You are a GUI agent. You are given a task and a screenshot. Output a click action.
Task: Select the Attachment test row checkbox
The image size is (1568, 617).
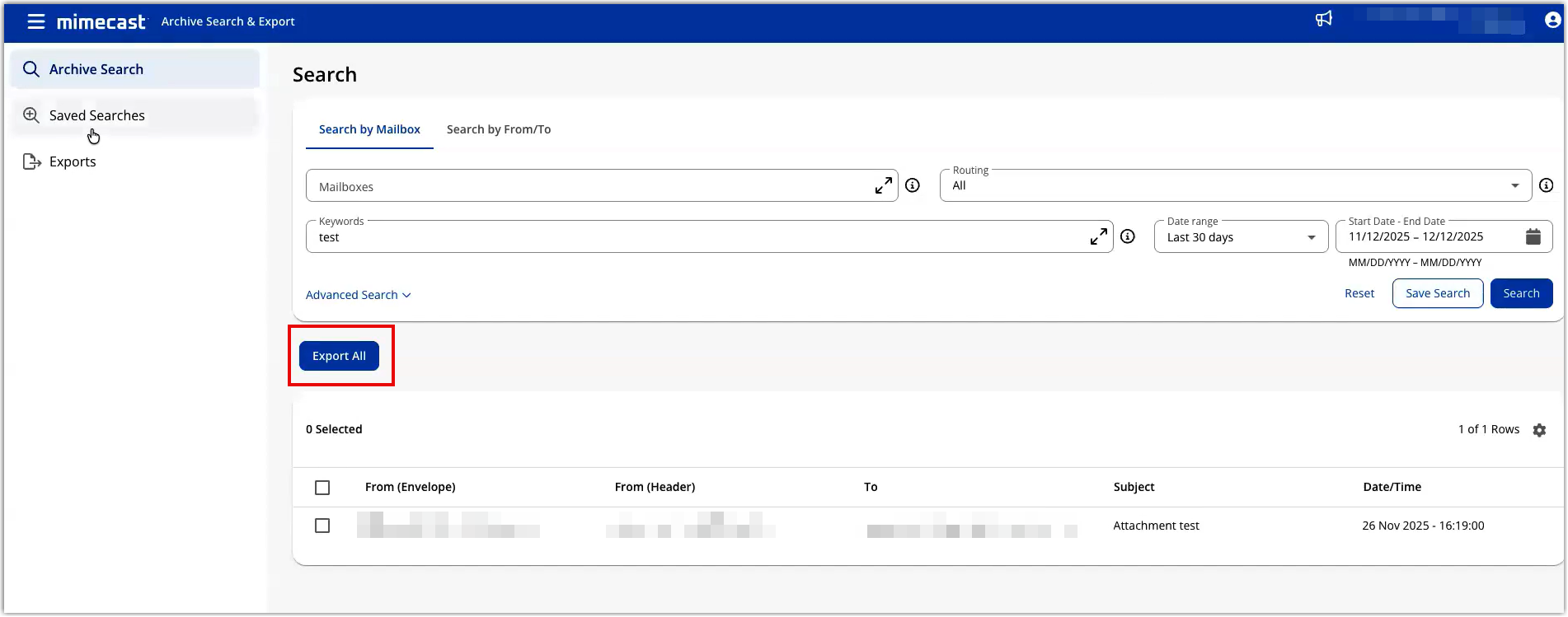322,526
